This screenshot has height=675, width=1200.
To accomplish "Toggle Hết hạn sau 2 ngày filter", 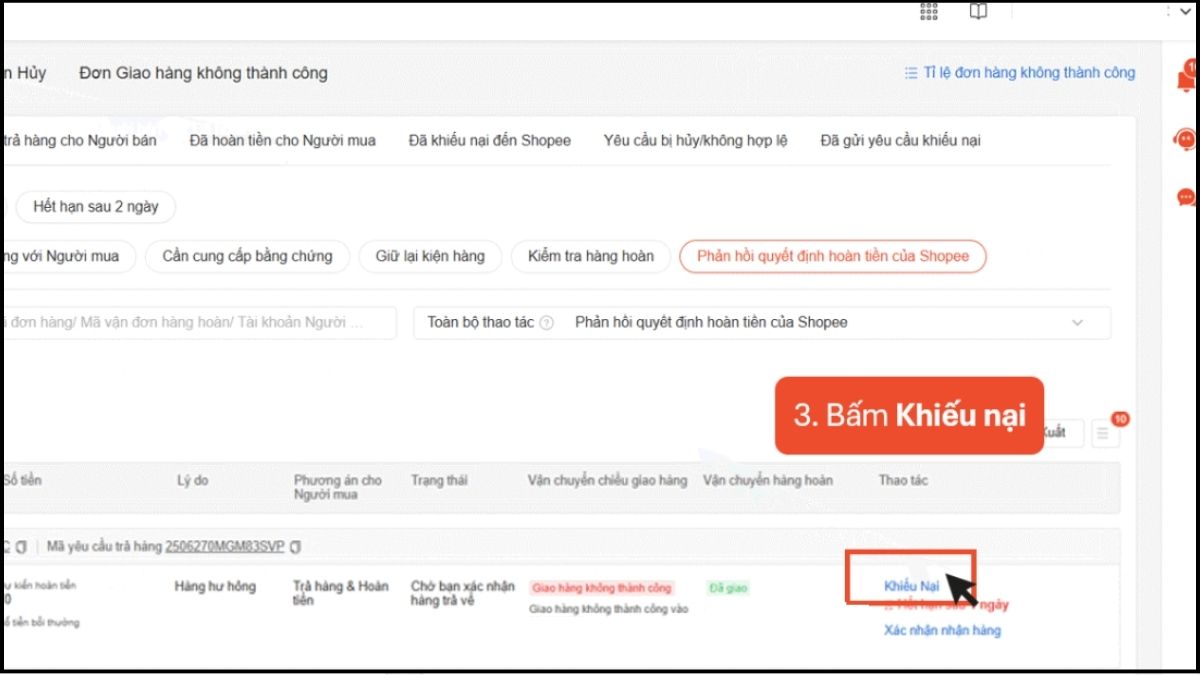I will pos(96,207).
